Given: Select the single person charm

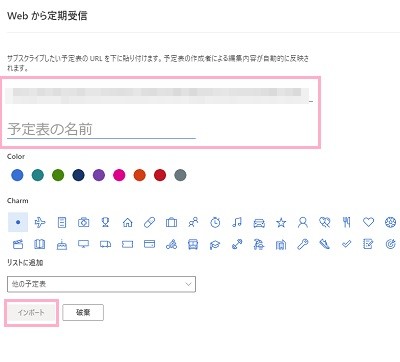Looking at the screenshot, I should [303, 222].
